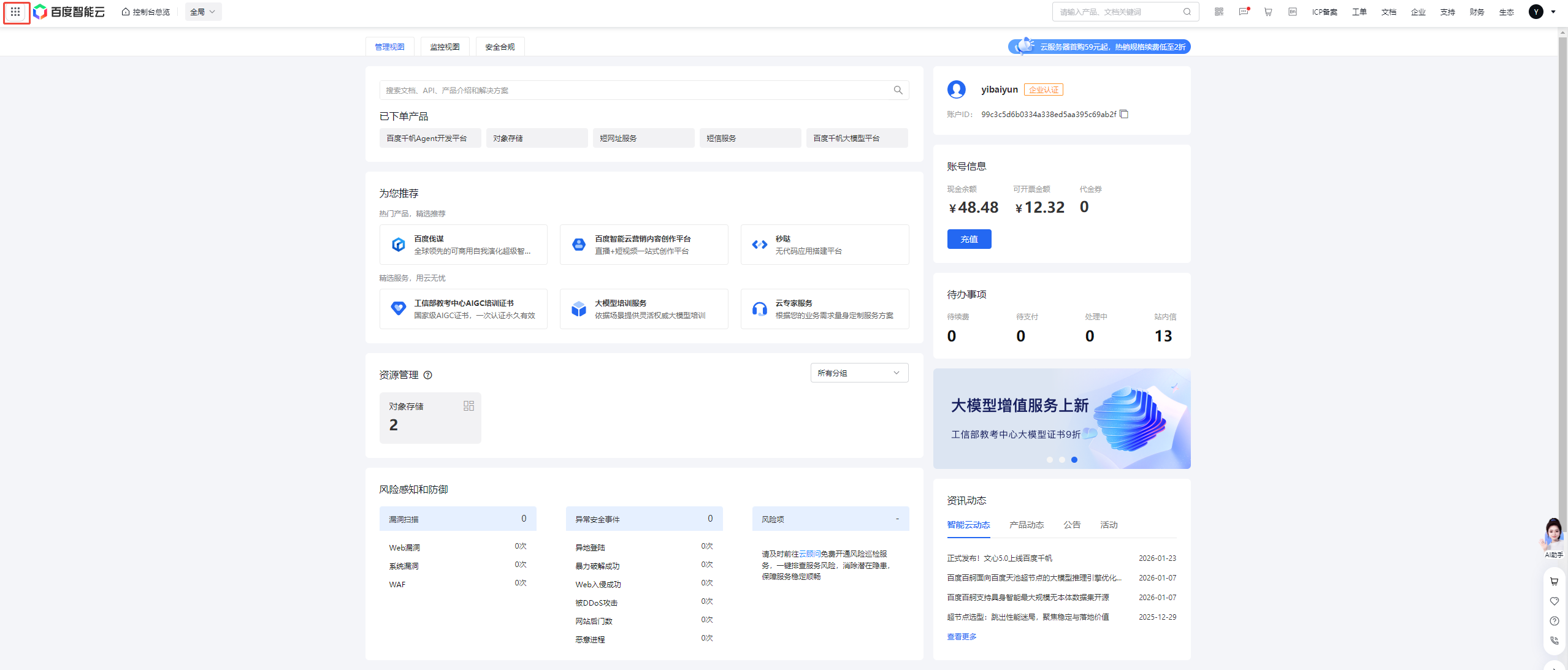Click the magnifier in the top search box
The width and height of the screenshot is (1568, 670).
pyautogui.click(x=1187, y=12)
